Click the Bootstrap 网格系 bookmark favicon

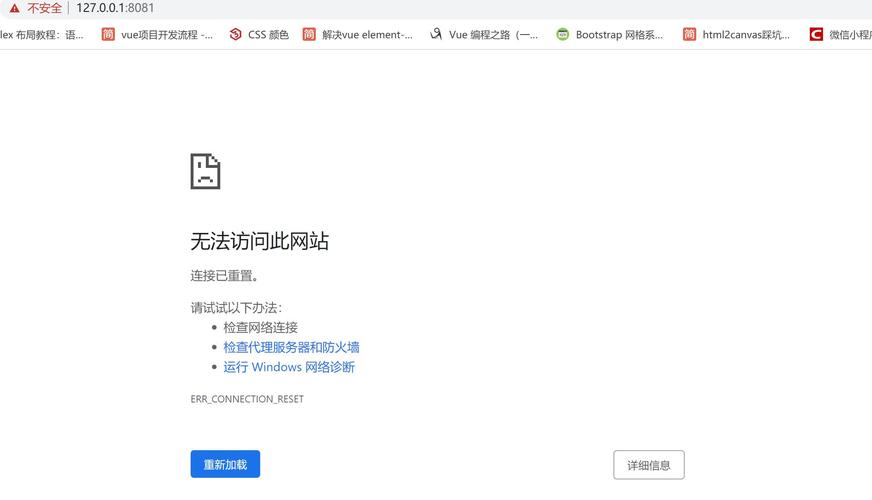click(x=563, y=34)
